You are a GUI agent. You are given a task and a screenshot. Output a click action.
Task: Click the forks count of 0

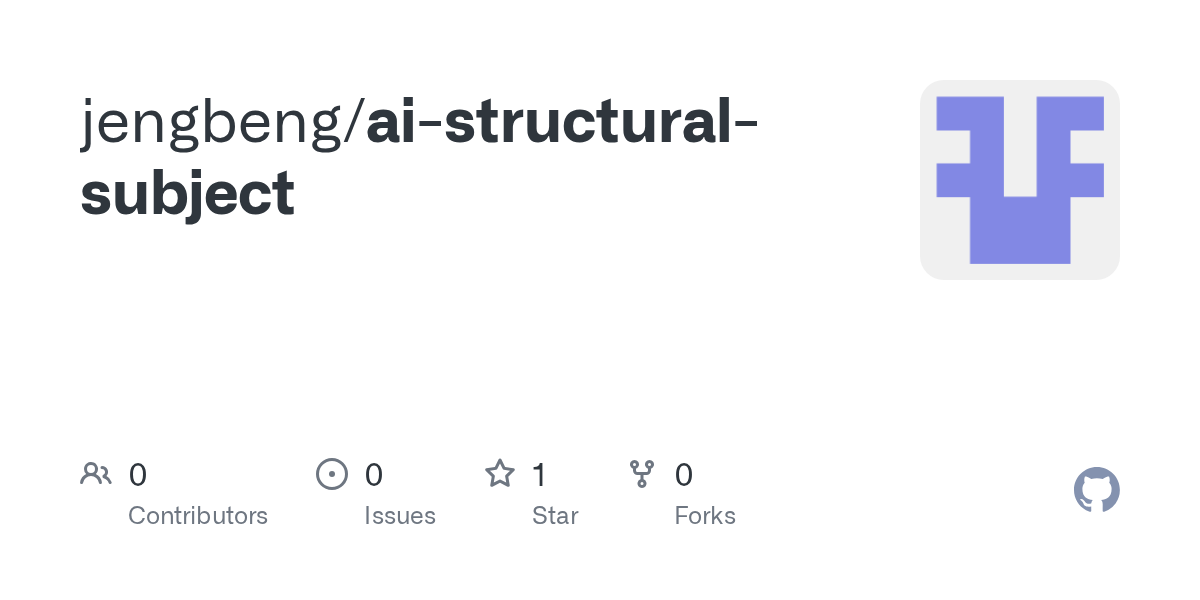tap(684, 475)
